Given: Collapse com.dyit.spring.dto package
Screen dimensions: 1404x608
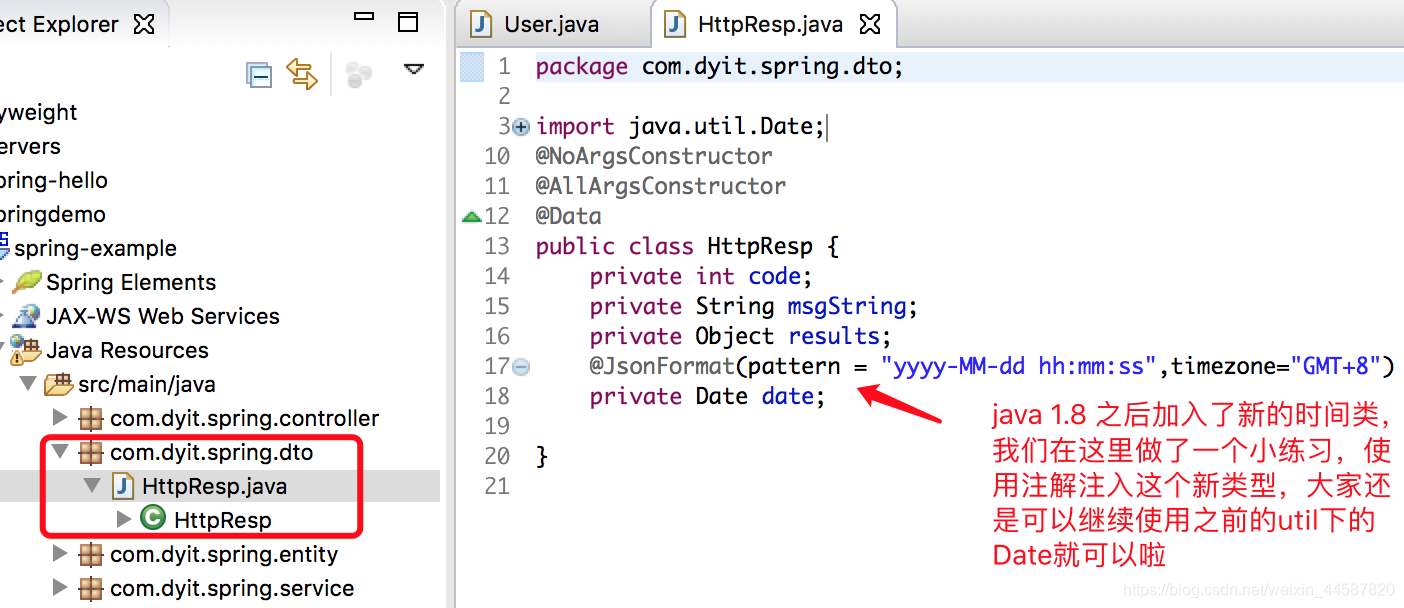Looking at the screenshot, I should [x=60, y=452].
